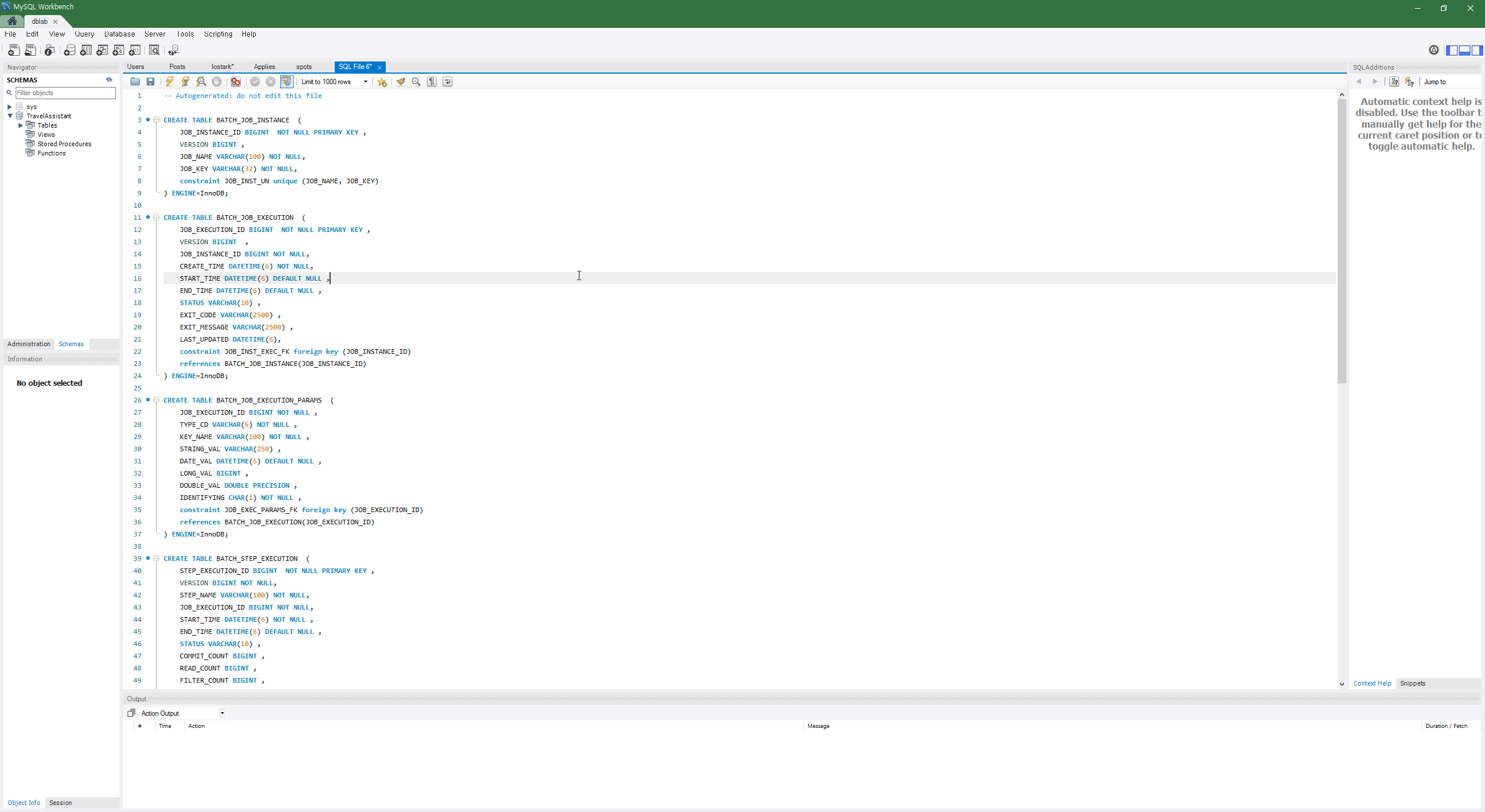Click the Beautify query broom icon
Screen dimensions: 1485x812
tap(400, 82)
